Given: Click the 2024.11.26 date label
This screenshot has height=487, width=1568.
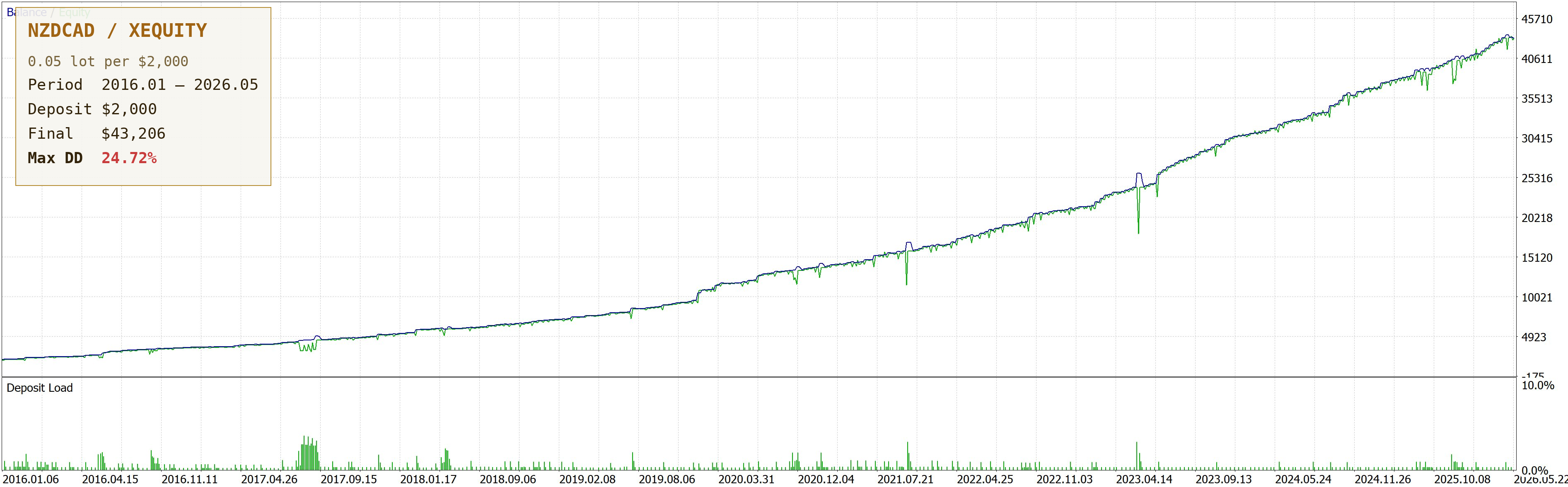Looking at the screenshot, I should (1382, 479).
